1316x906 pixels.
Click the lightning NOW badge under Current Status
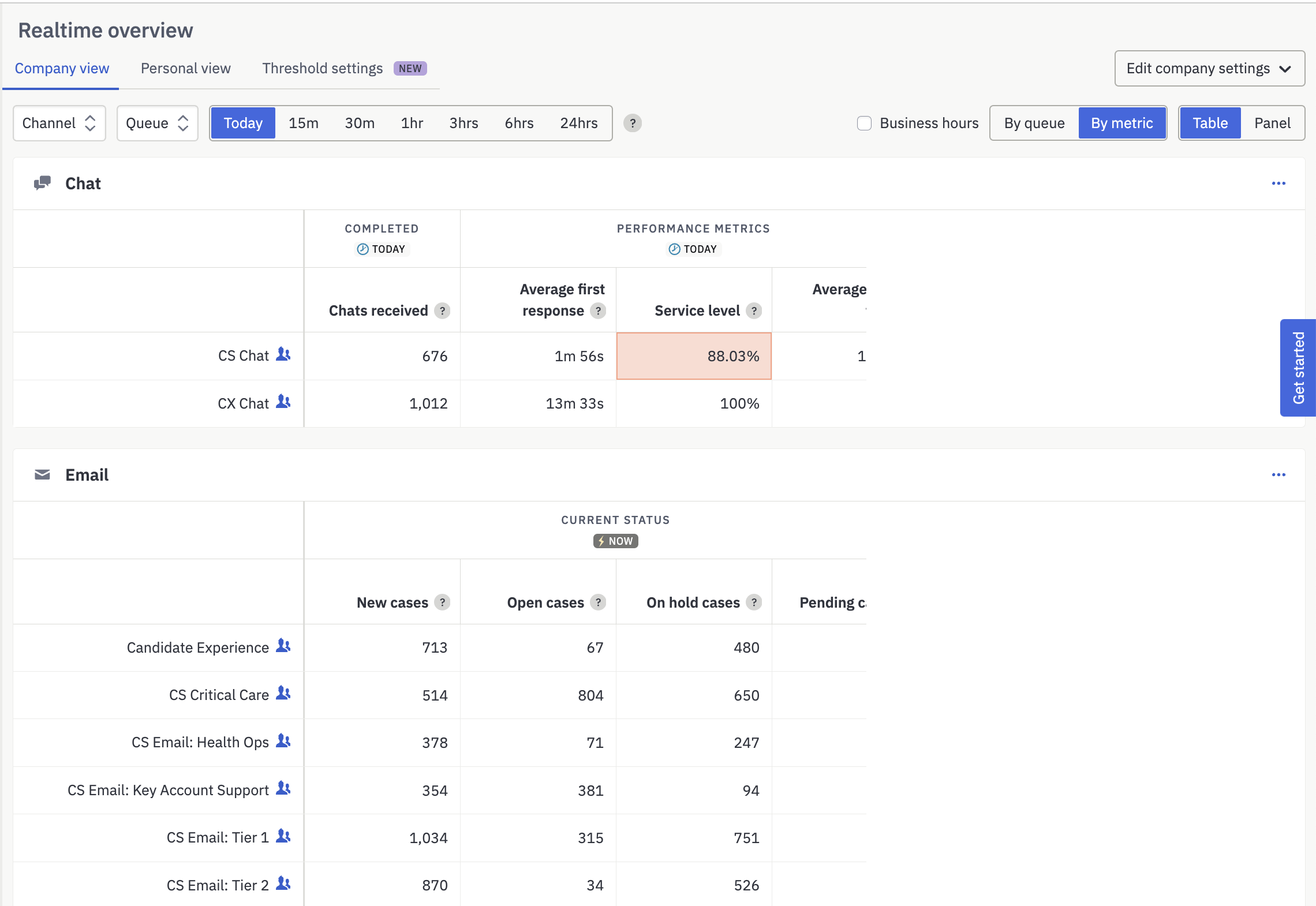click(x=615, y=541)
